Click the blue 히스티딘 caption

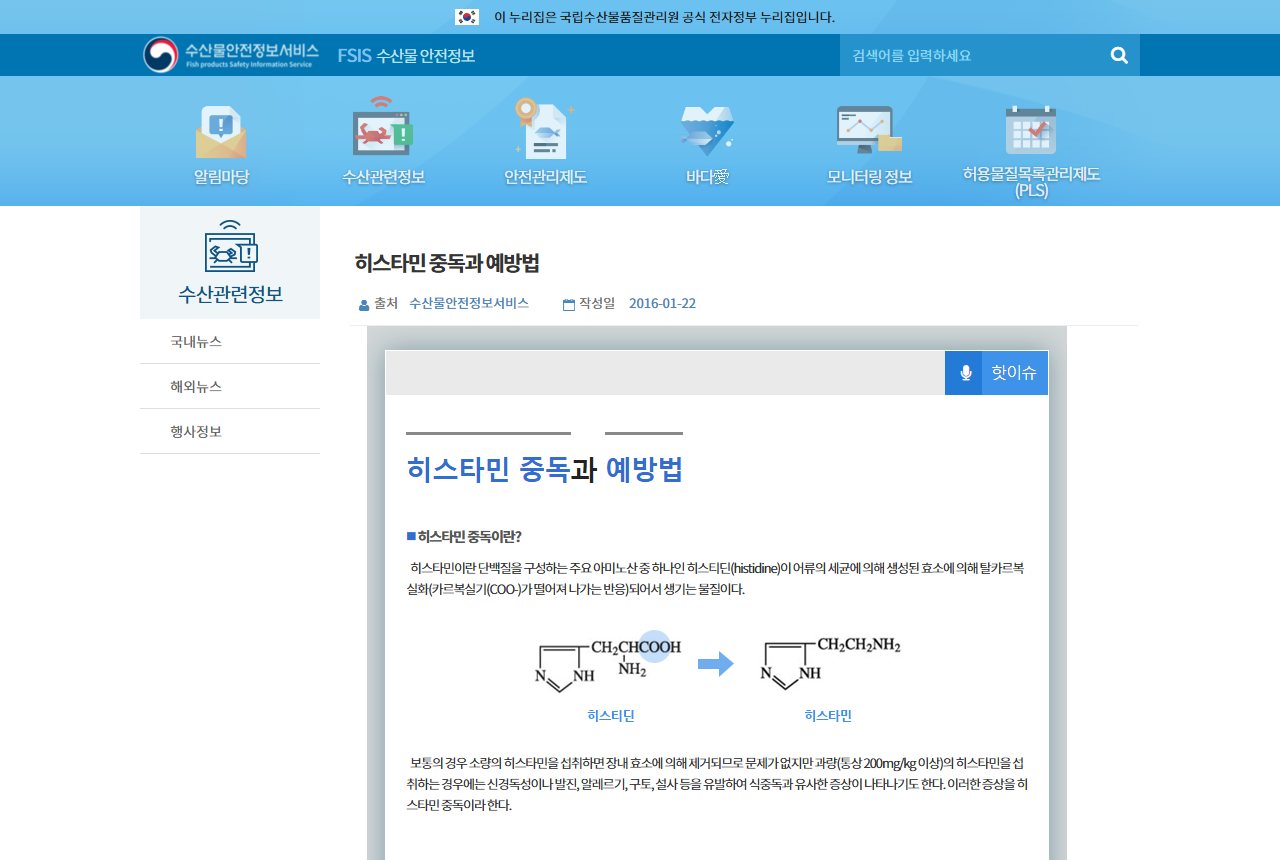611,716
